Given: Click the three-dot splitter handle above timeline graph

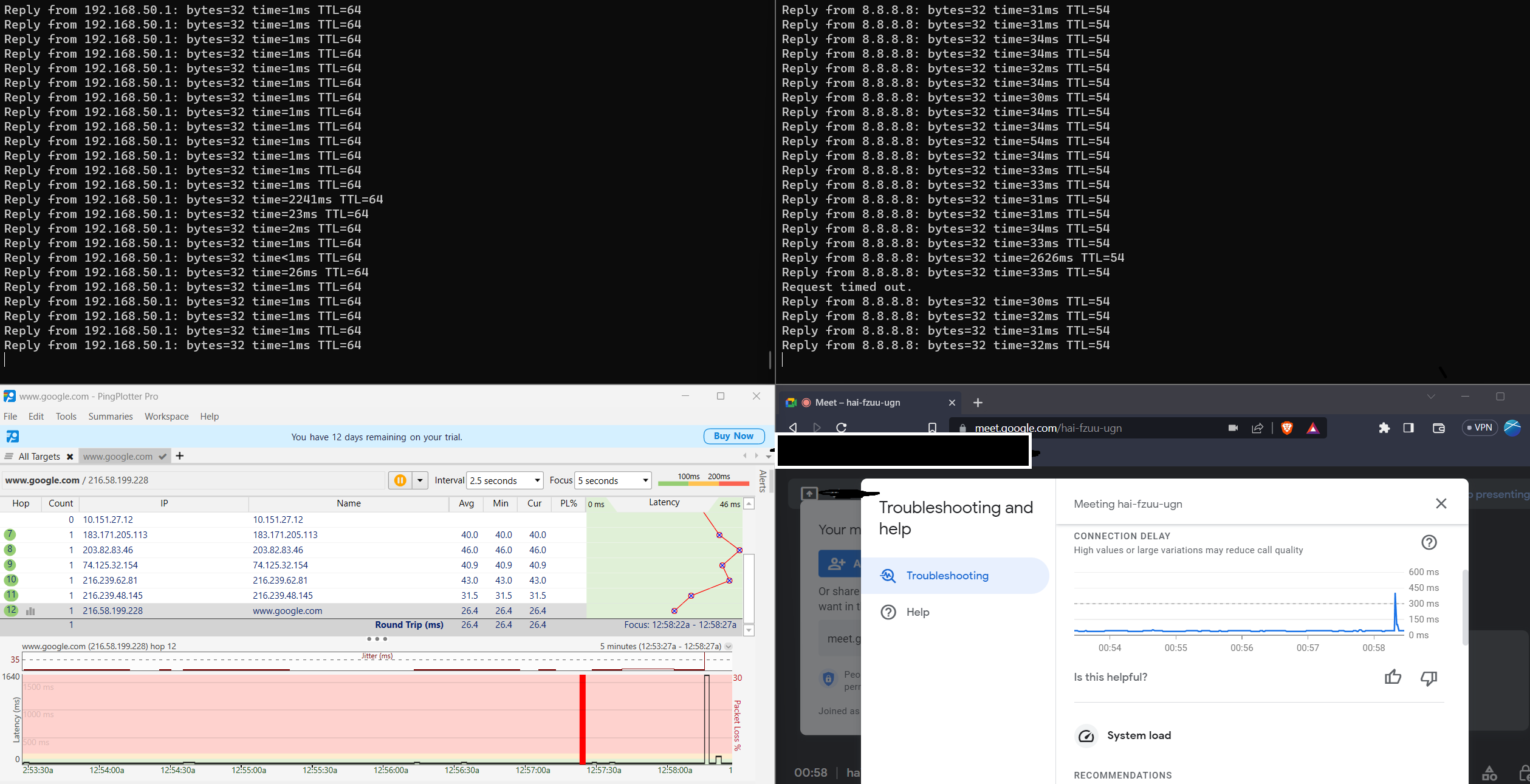Looking at the screenshot, I should [x=377, y=639].
